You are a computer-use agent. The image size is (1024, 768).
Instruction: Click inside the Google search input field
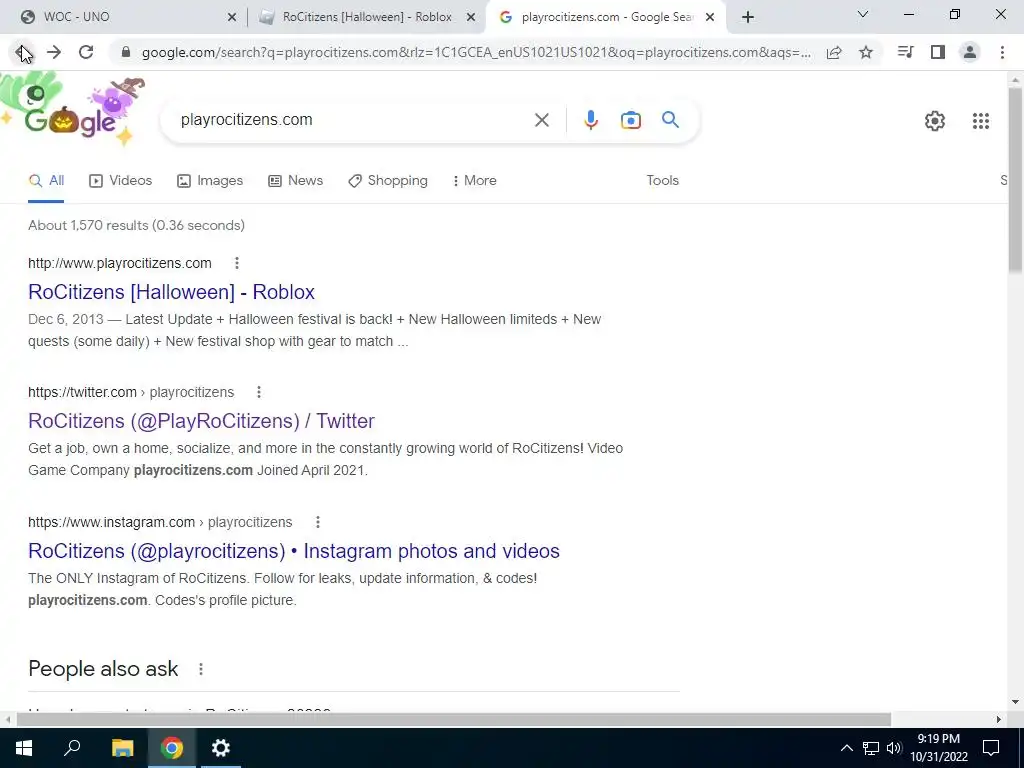point(353,120)
